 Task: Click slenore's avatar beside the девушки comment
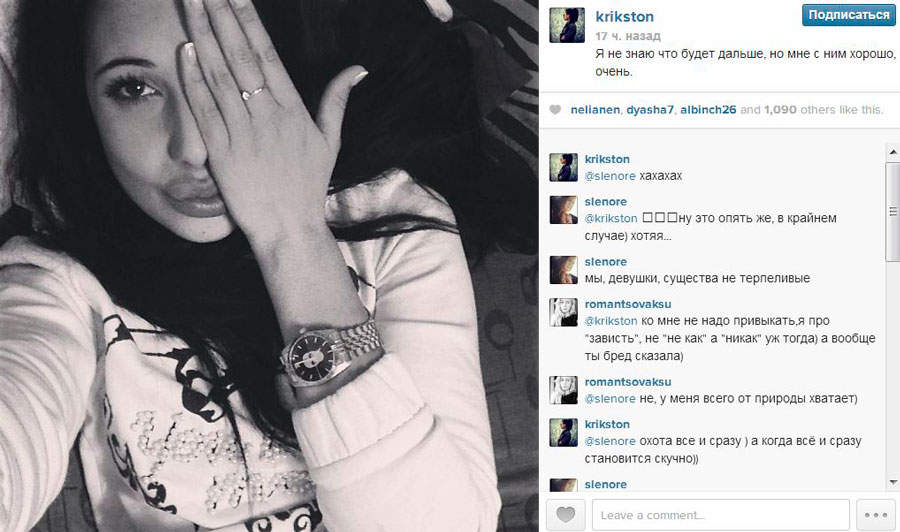pos(564,270)
